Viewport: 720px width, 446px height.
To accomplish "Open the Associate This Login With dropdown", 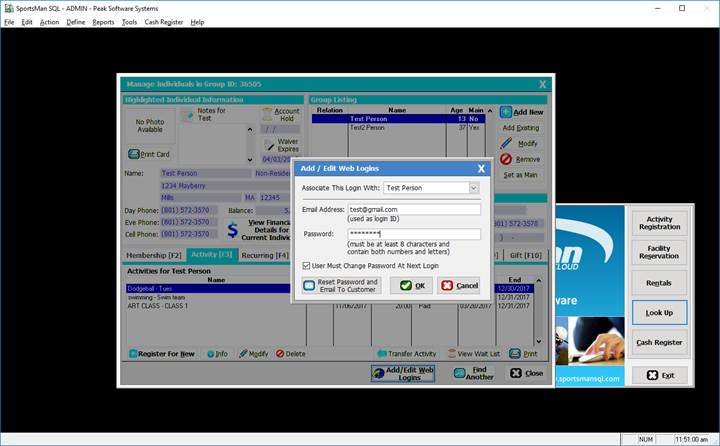I will [473, 188].
